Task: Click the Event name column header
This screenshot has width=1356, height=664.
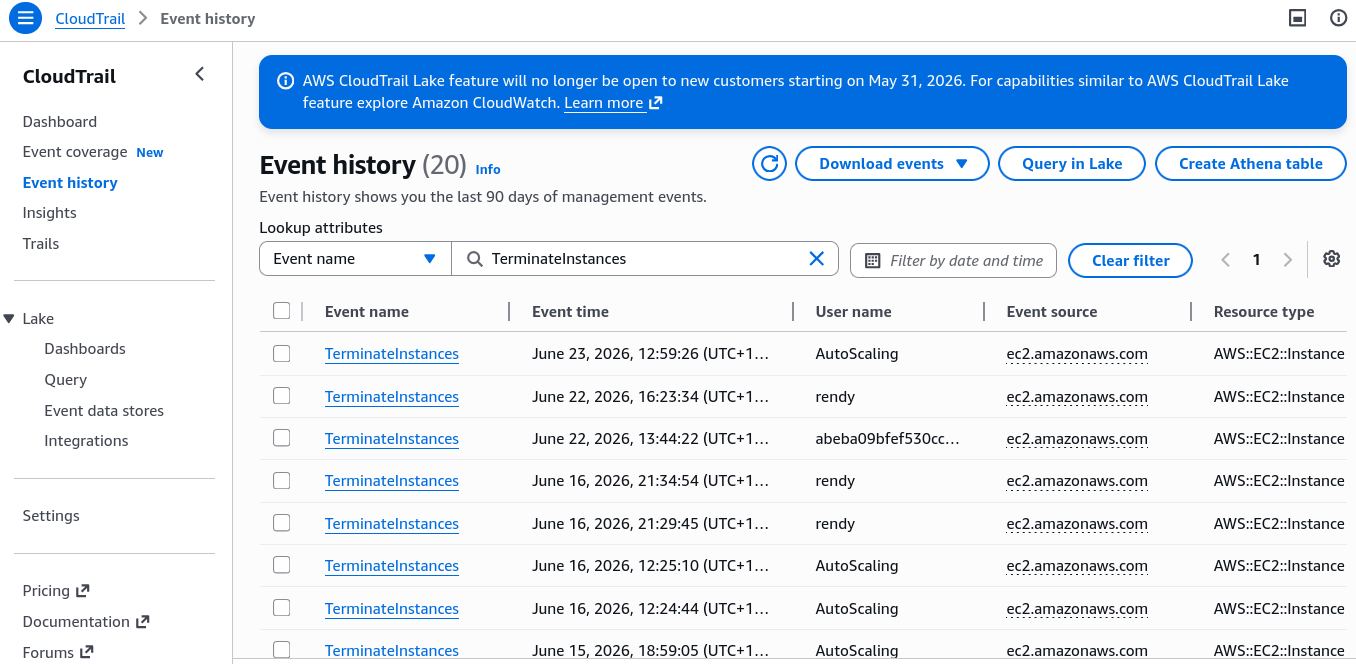Action: pyautogui.click(x=367, y=312)
